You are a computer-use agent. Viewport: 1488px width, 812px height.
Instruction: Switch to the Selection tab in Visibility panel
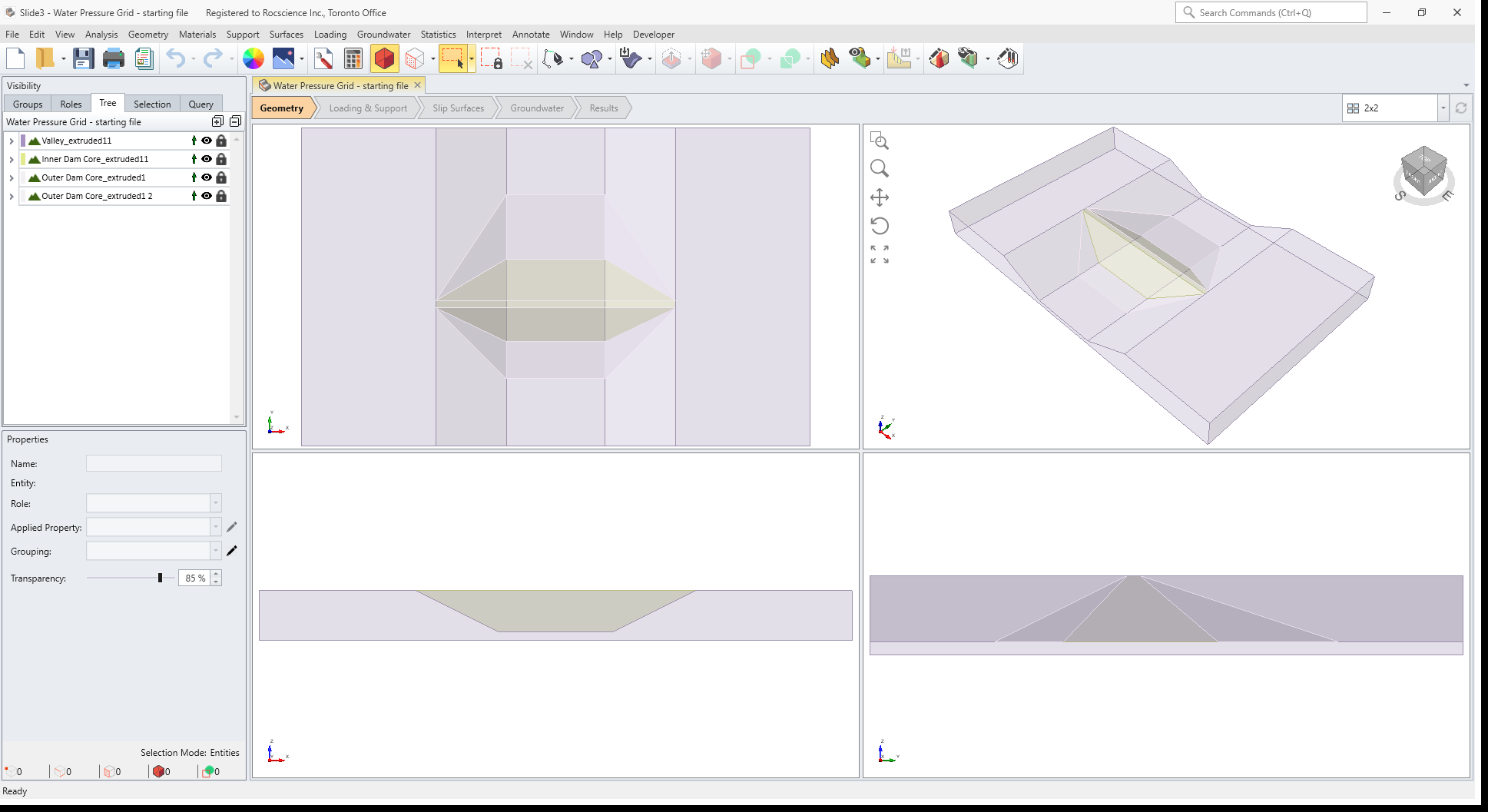click(152, 104)
